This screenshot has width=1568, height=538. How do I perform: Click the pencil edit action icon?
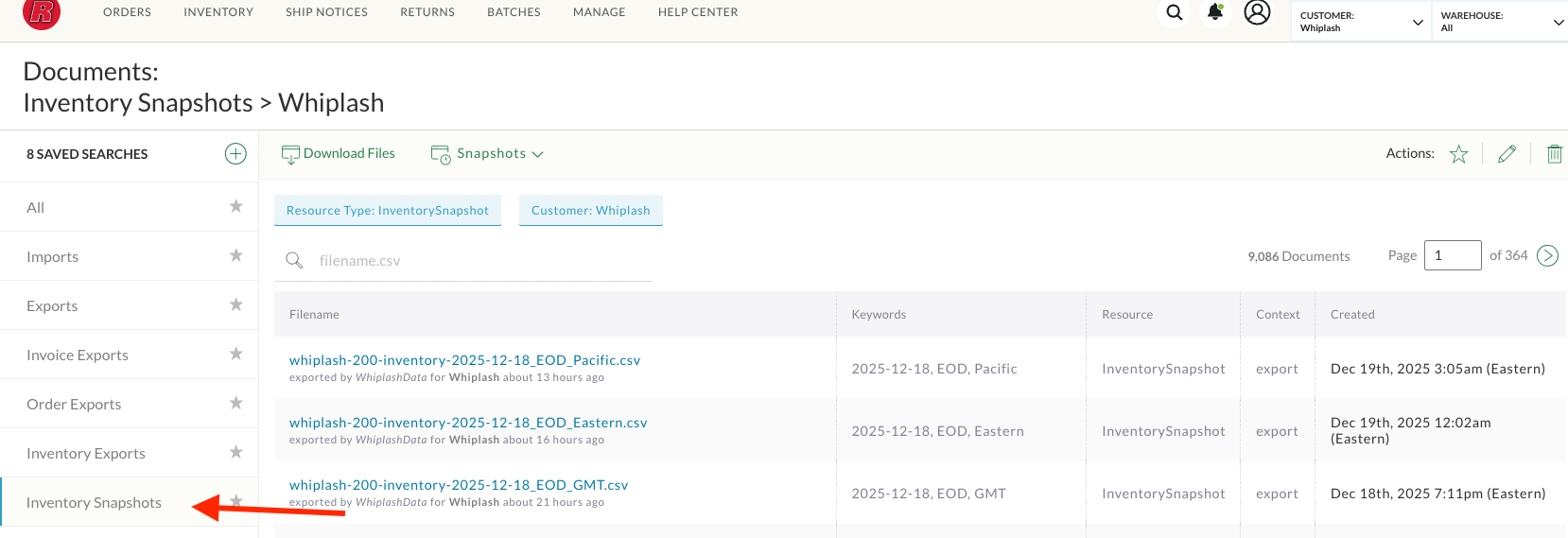click(1507, 153)
